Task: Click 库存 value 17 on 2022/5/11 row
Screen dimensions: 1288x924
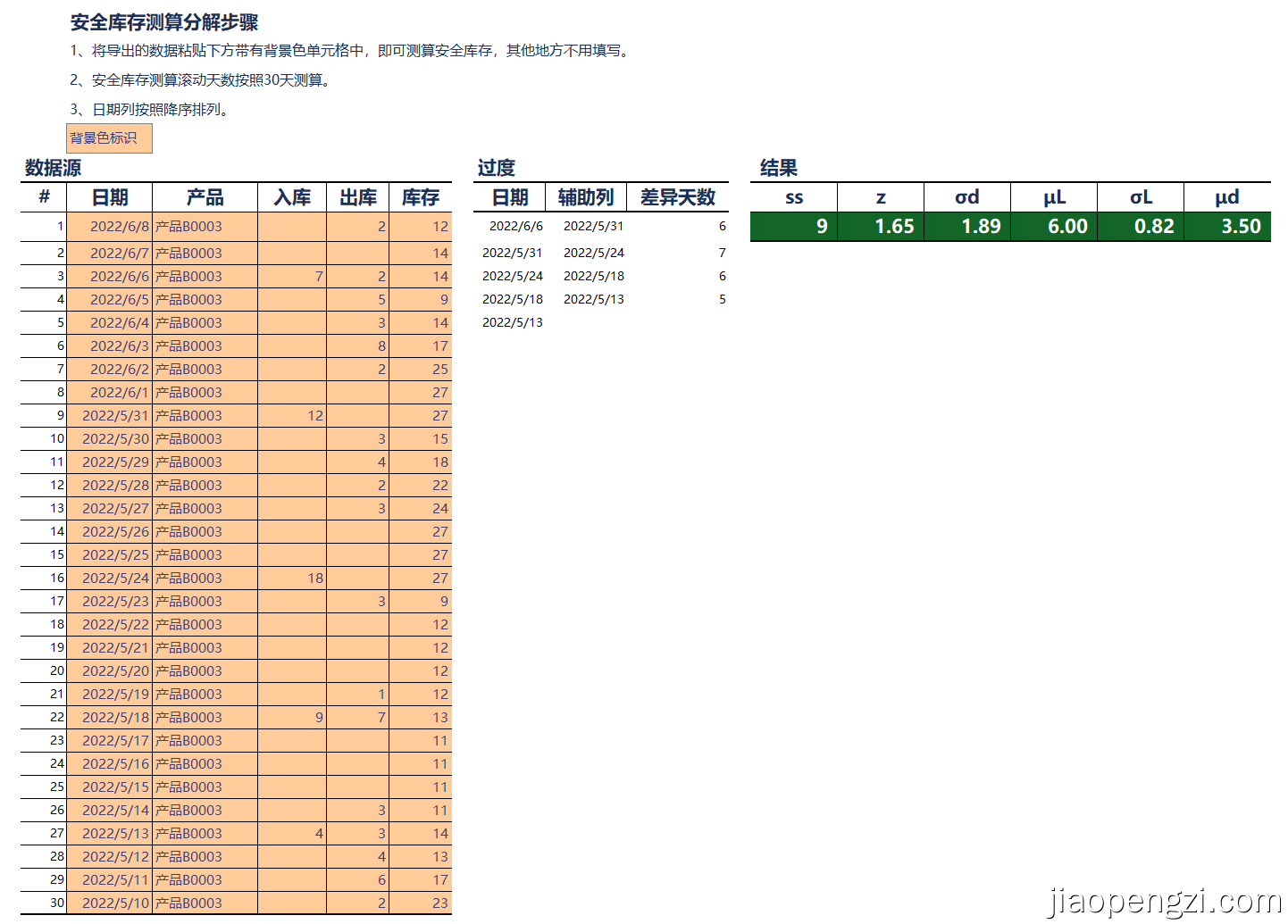Action: tap(421, 880)
